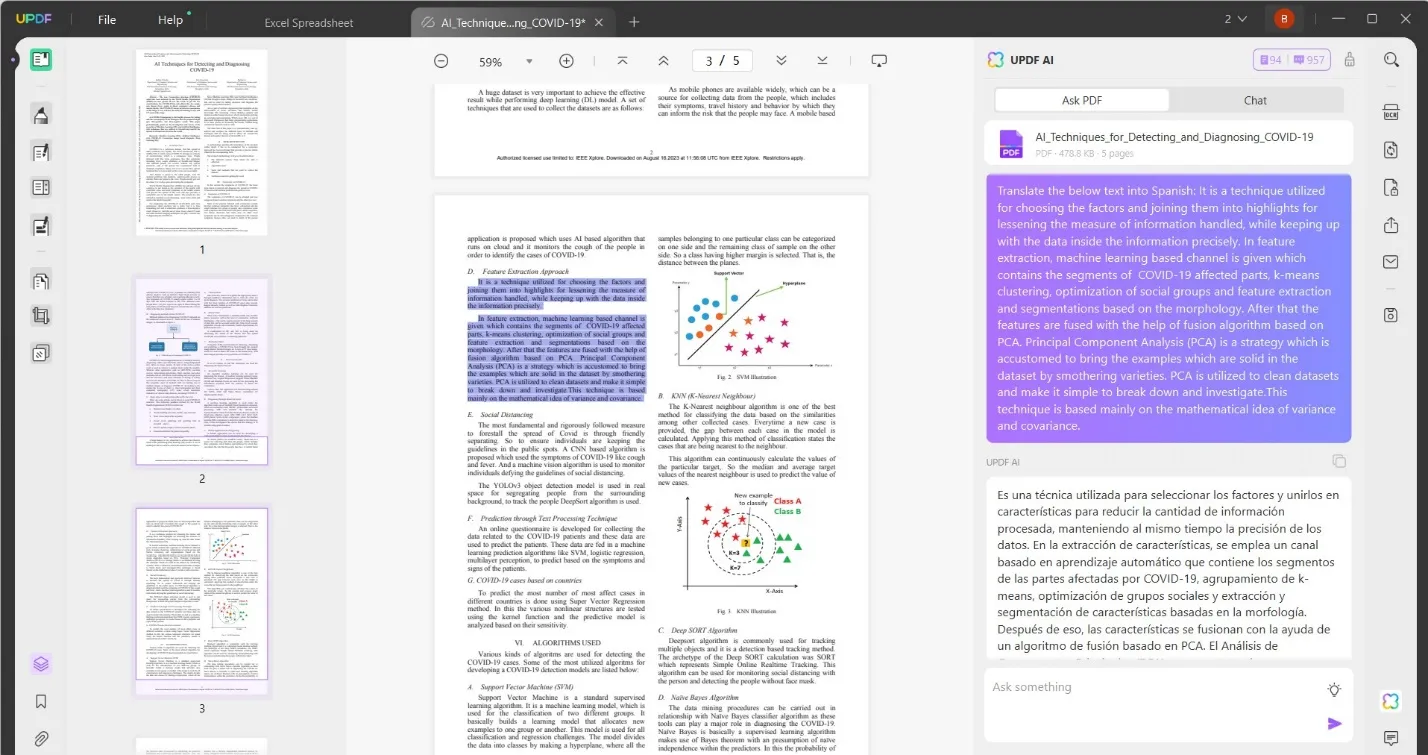Switch to the Ask PDF tab
The width and height of the screenshot is (1428, 755).
coord(1082,100)
